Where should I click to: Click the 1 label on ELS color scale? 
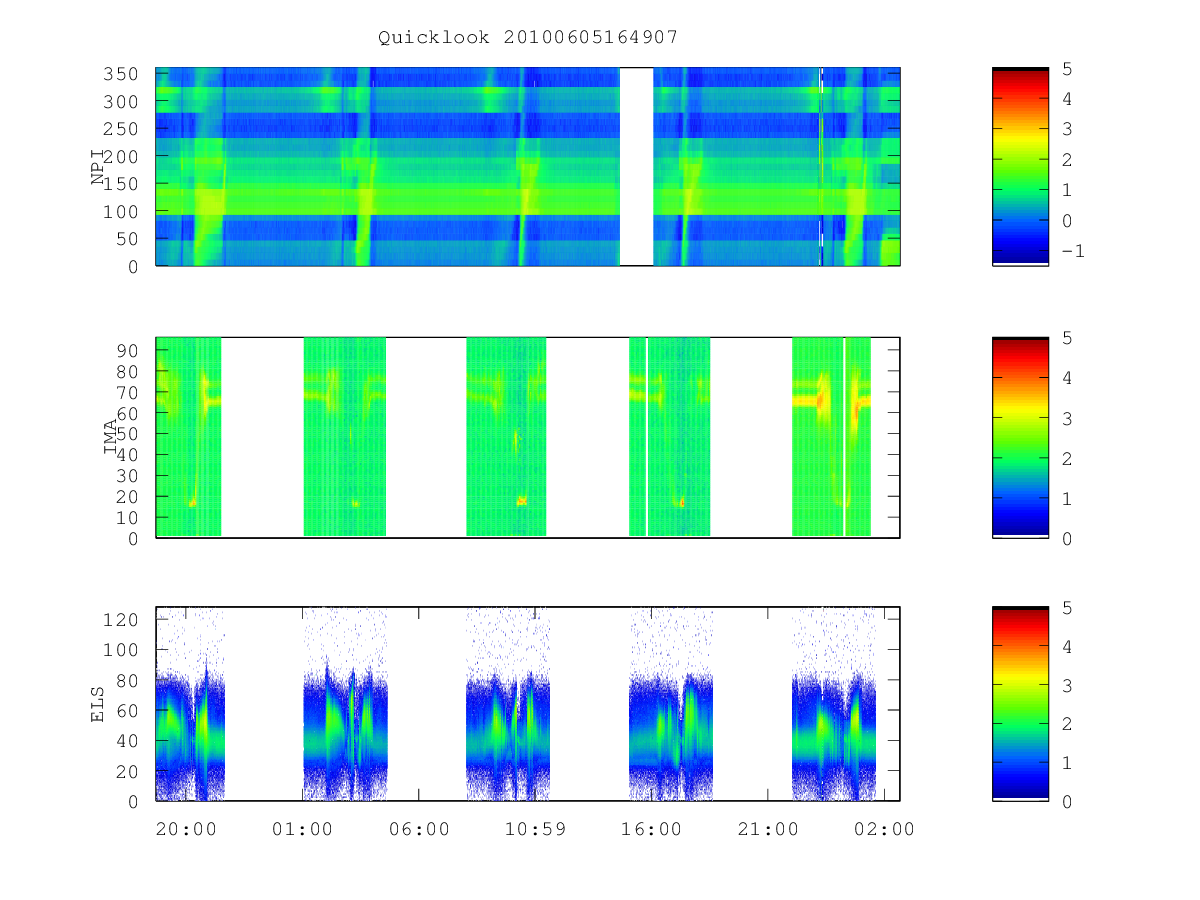coord(1065,763)
